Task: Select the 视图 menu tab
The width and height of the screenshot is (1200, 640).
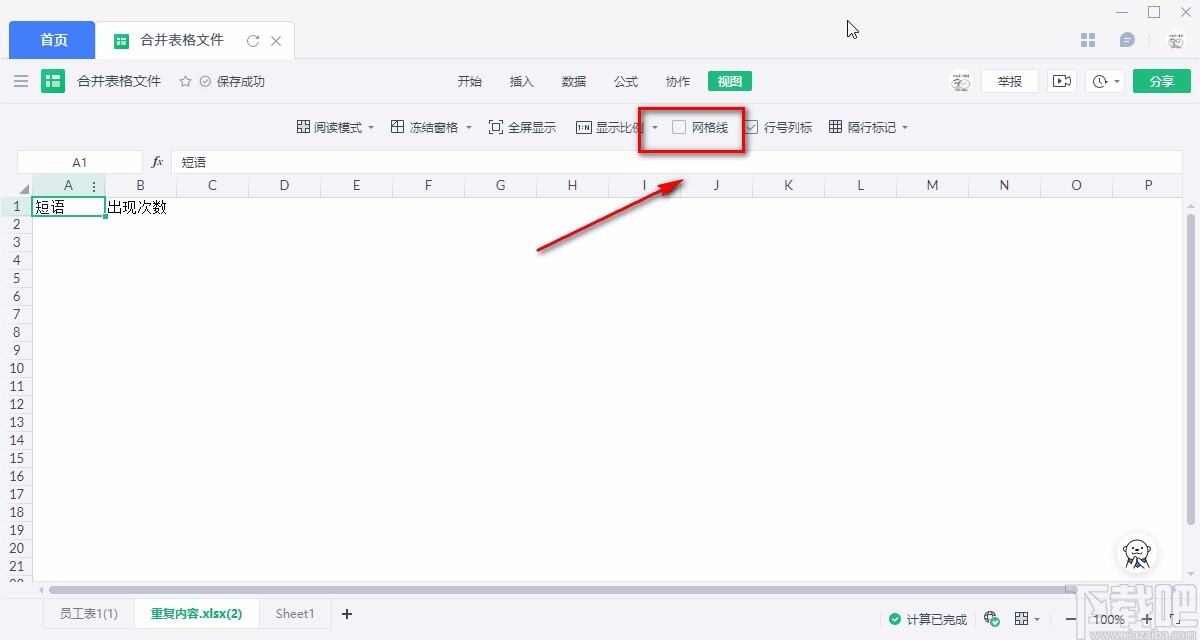Action: click(x=730, y=81)
